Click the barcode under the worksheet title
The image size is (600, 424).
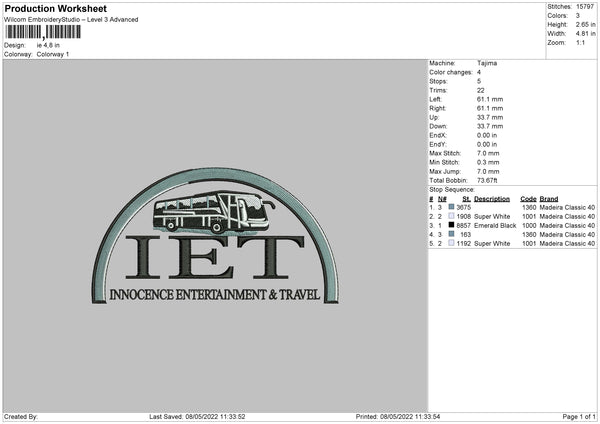coord(43,32)
